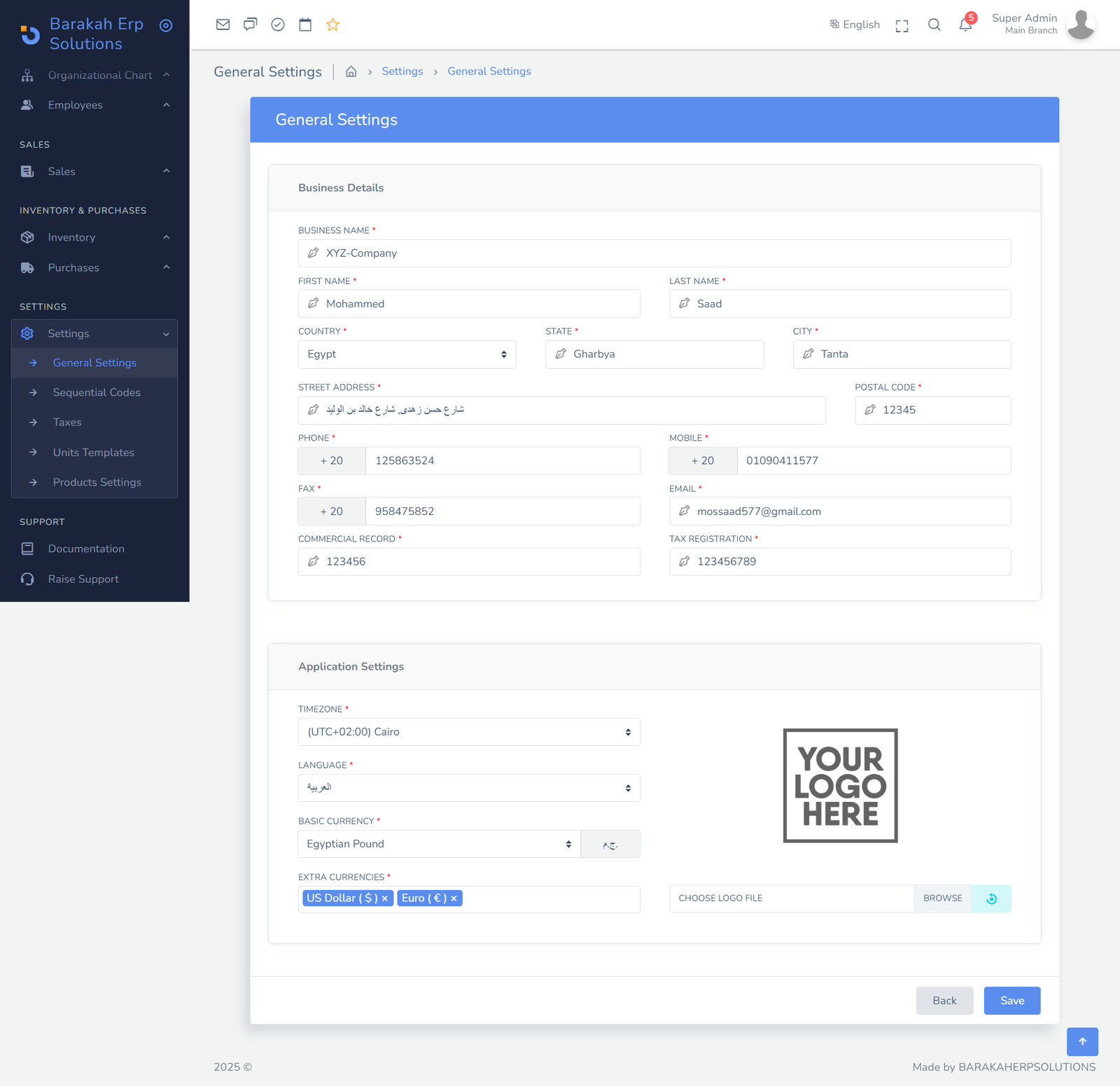The image size is (1120, 1086).
Task: Click the Save button
Action: point(1011,1001)
